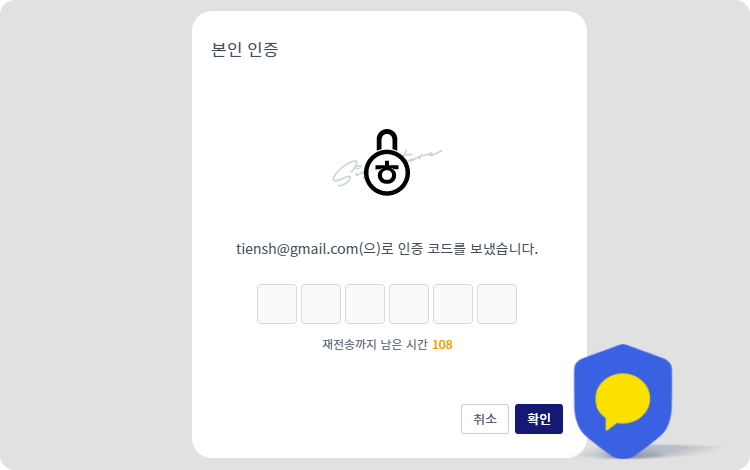Select the third verification code box
This screenshot has height=470, width=750.
click(365, 304)
